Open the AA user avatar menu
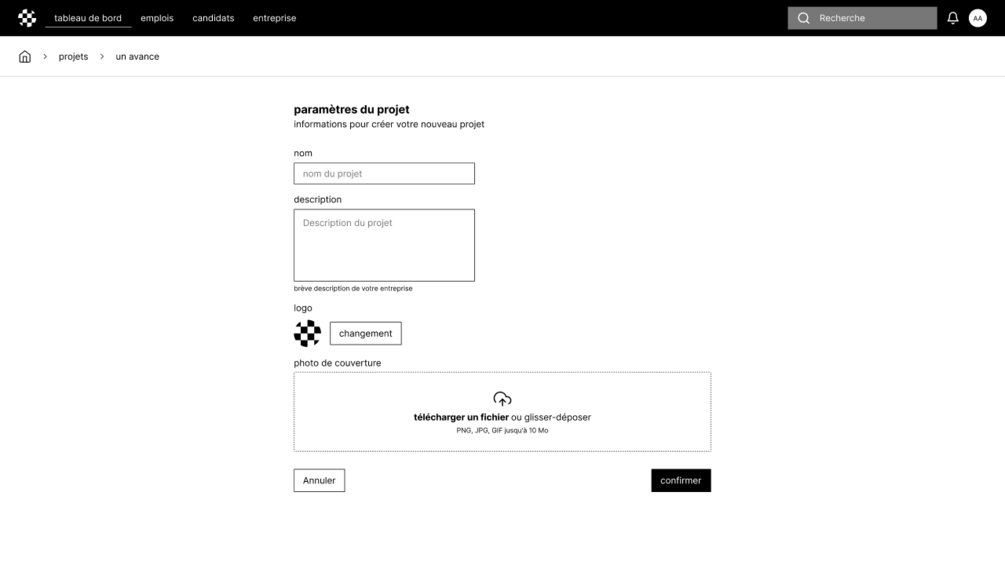Screen dimensions: 1005x565 [x=977, y=18]
